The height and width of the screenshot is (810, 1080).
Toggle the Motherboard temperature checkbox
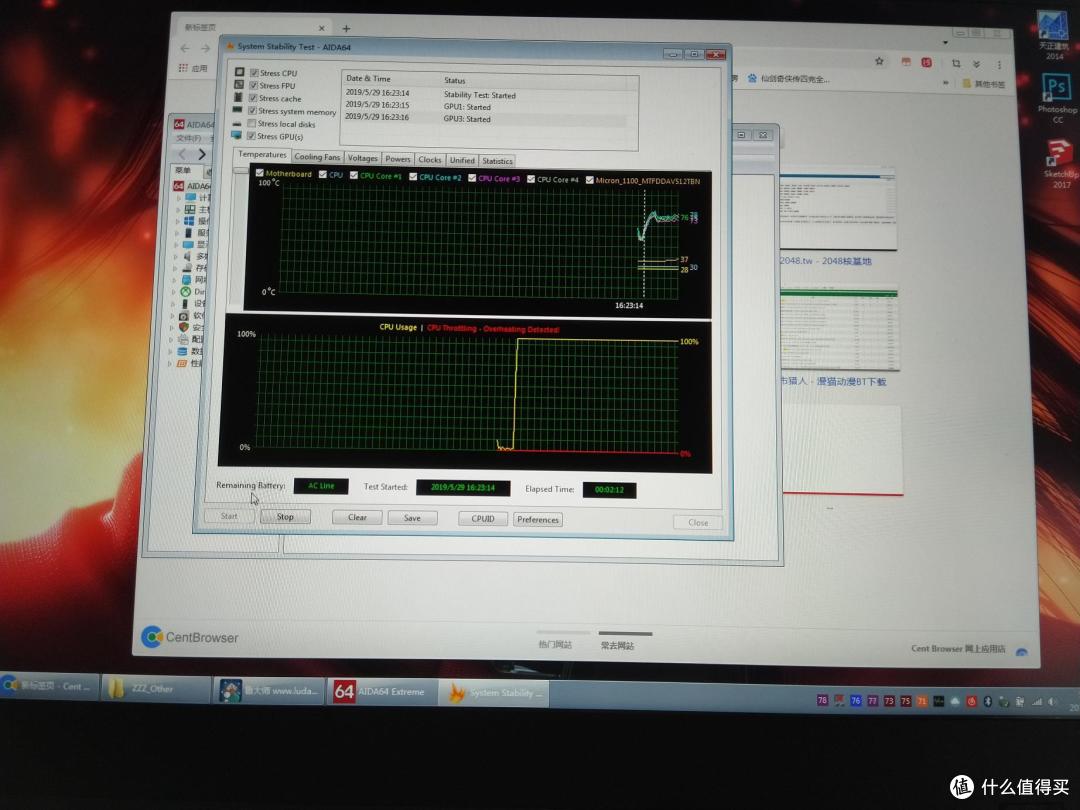pos(260,173)
